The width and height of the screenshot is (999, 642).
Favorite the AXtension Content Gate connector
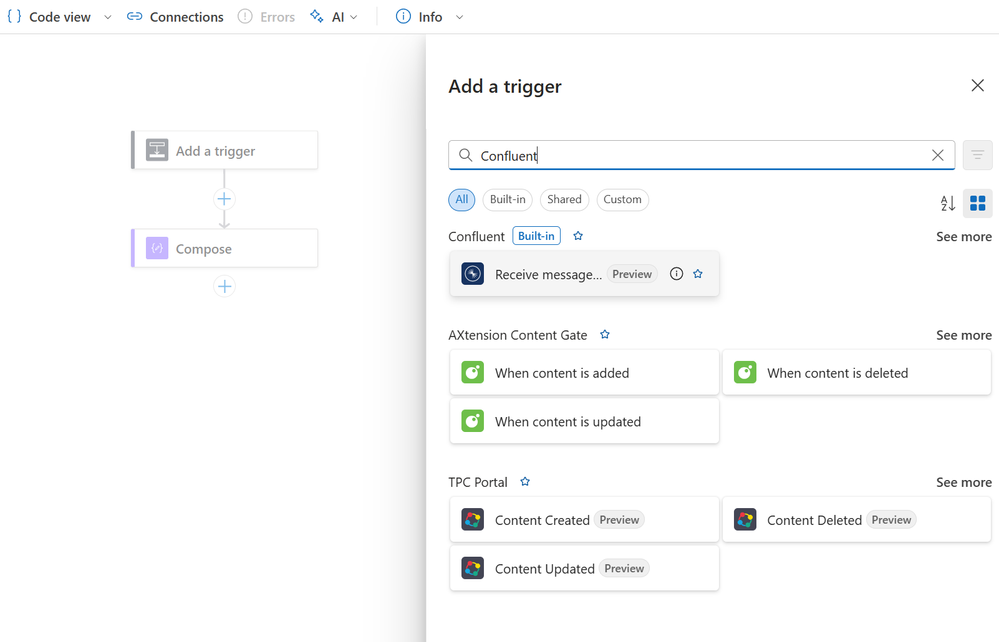tap(605, 335)
